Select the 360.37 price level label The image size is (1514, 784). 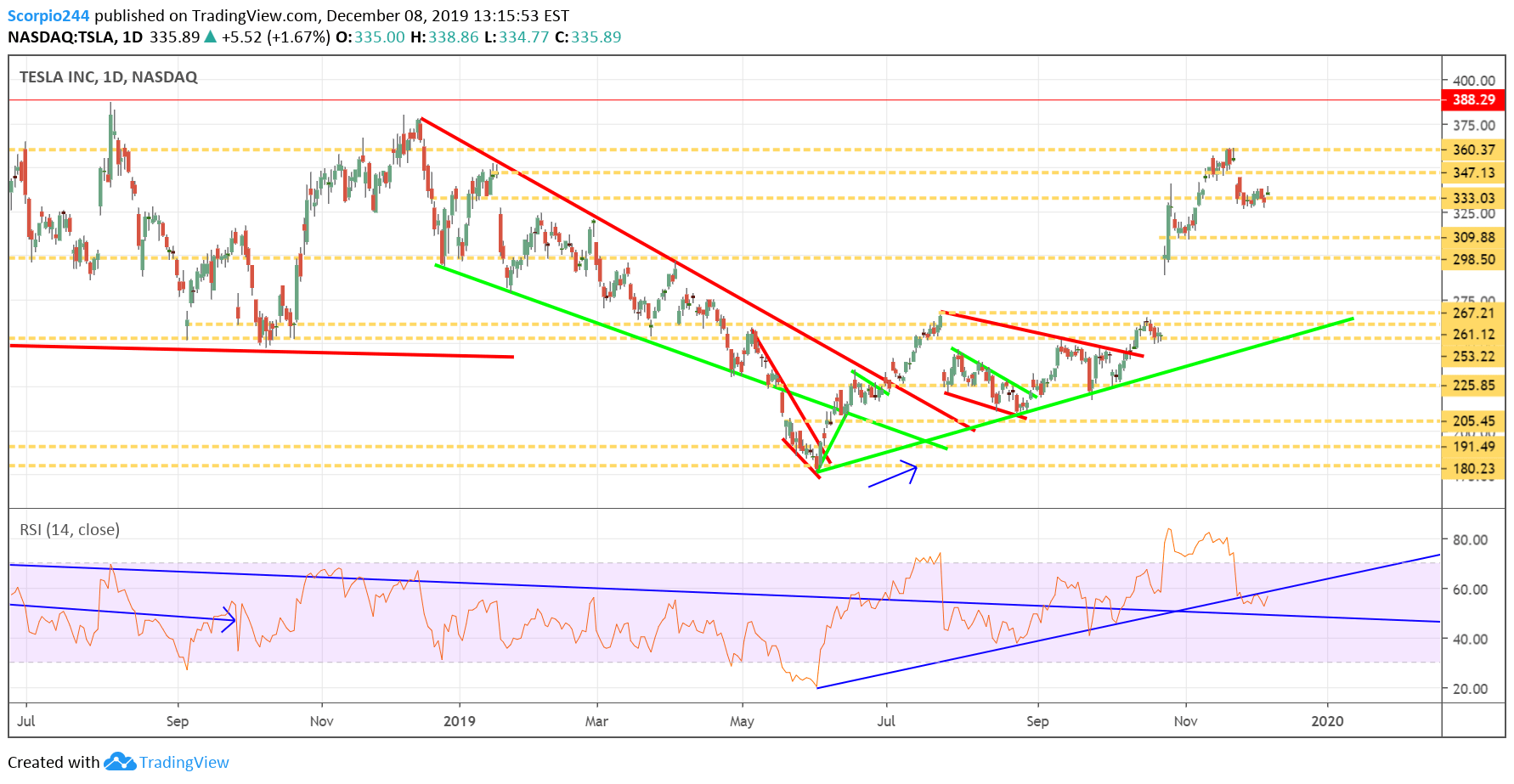1473,149
